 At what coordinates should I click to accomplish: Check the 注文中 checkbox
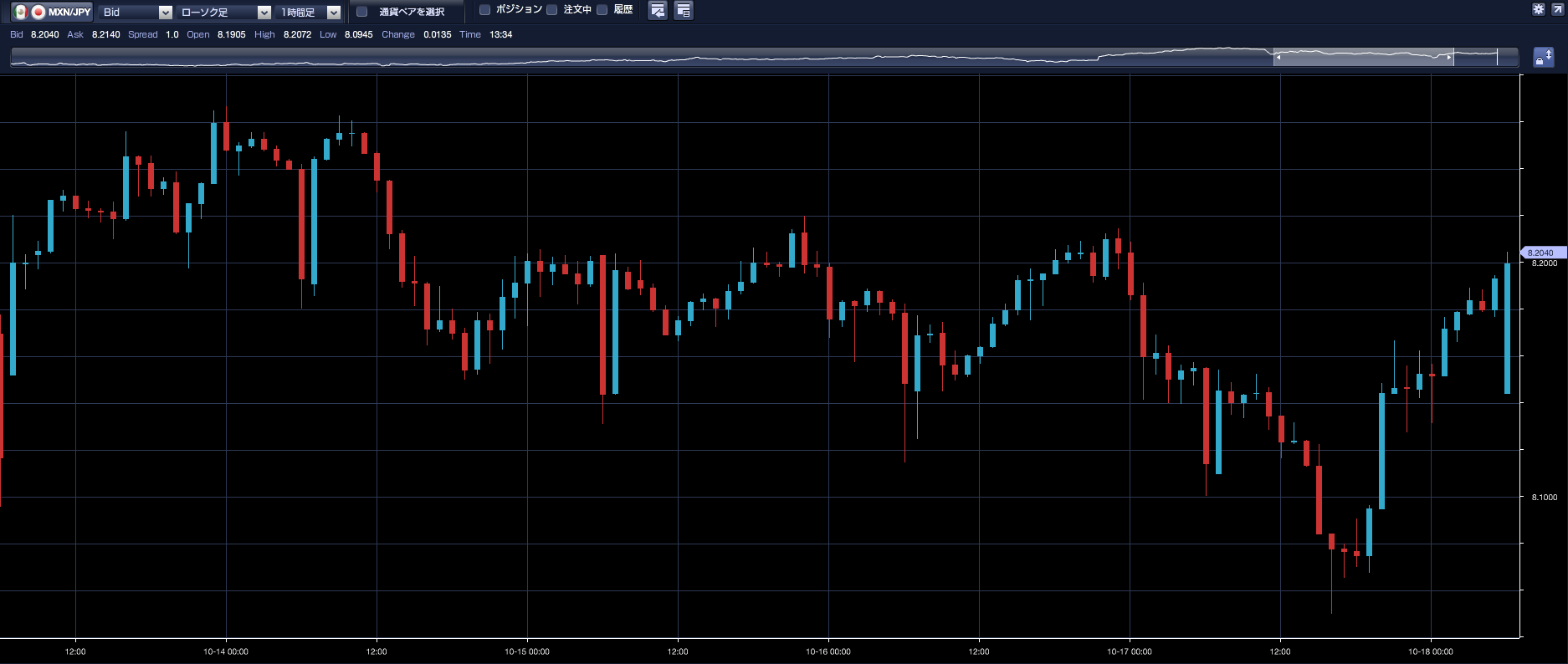[x=552, y=10]
